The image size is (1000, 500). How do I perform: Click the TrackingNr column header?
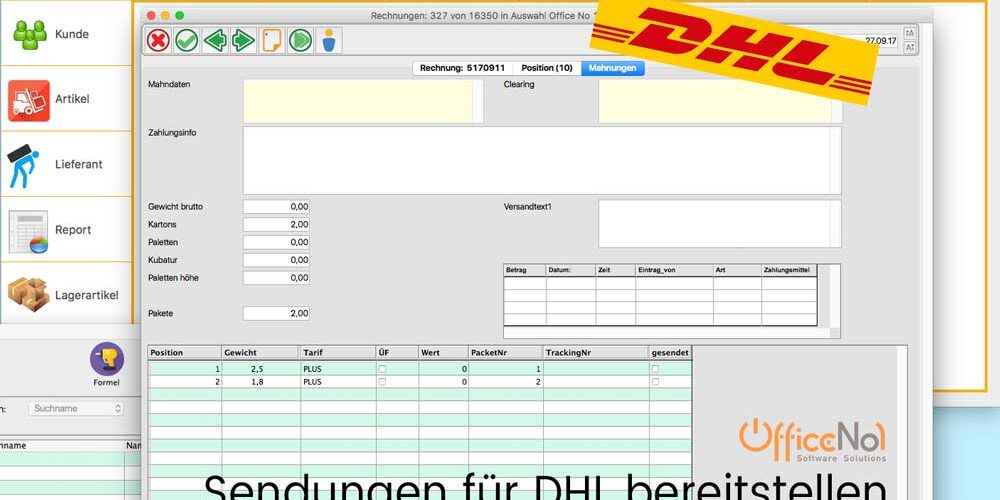[596, 353]
